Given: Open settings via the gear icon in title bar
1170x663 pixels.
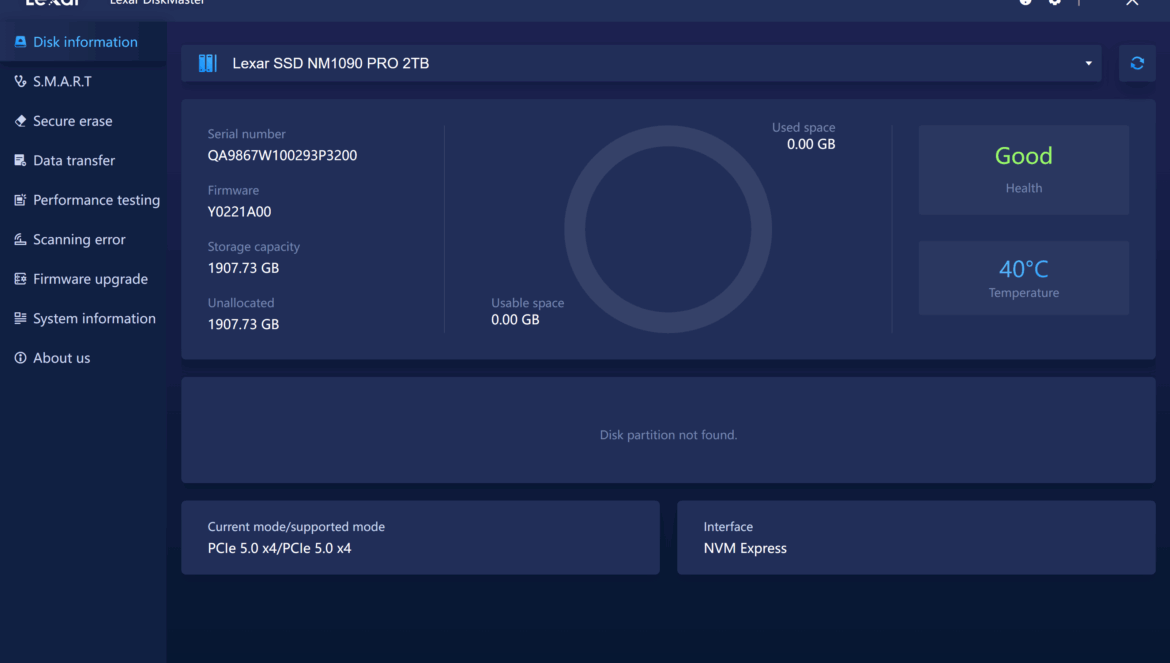Looking at the screenshot, I should coord(1054,2).
